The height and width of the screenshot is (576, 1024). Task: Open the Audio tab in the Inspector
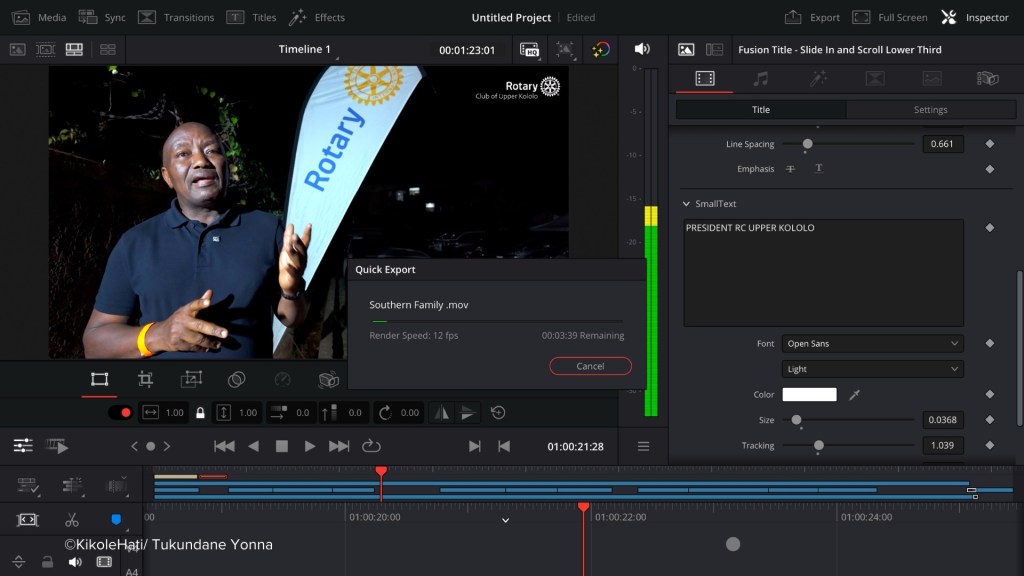761,78
